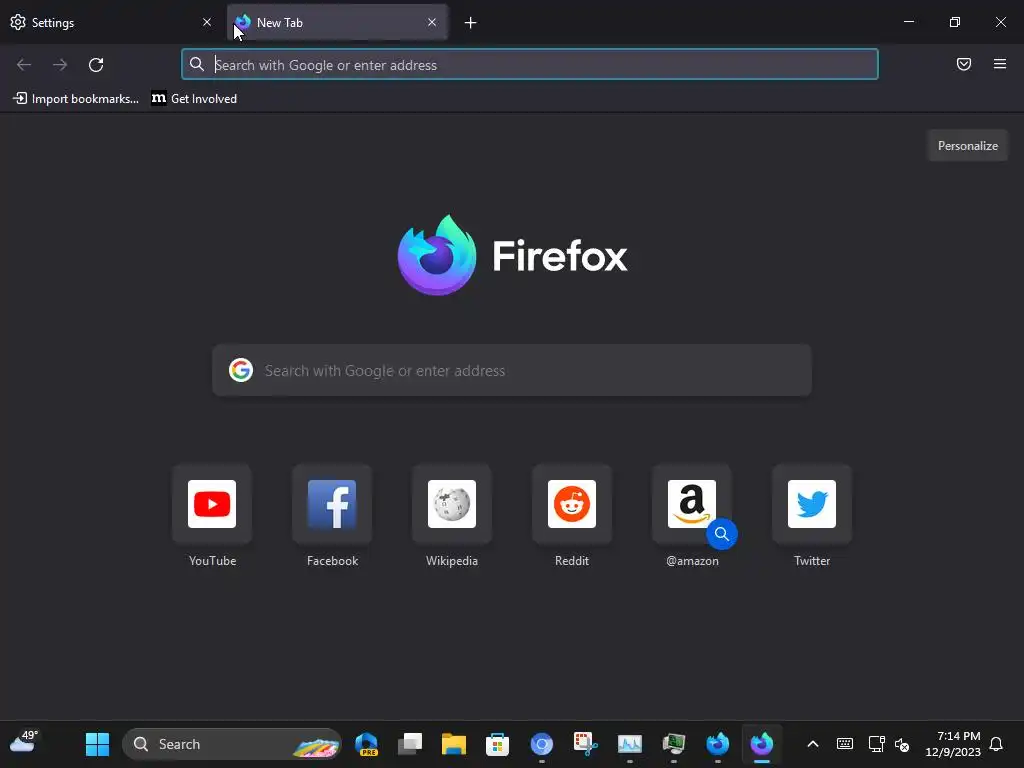Open the YouTube shortcut tile
Screen dimensions: 1024x768
click(x=212, y=504)
